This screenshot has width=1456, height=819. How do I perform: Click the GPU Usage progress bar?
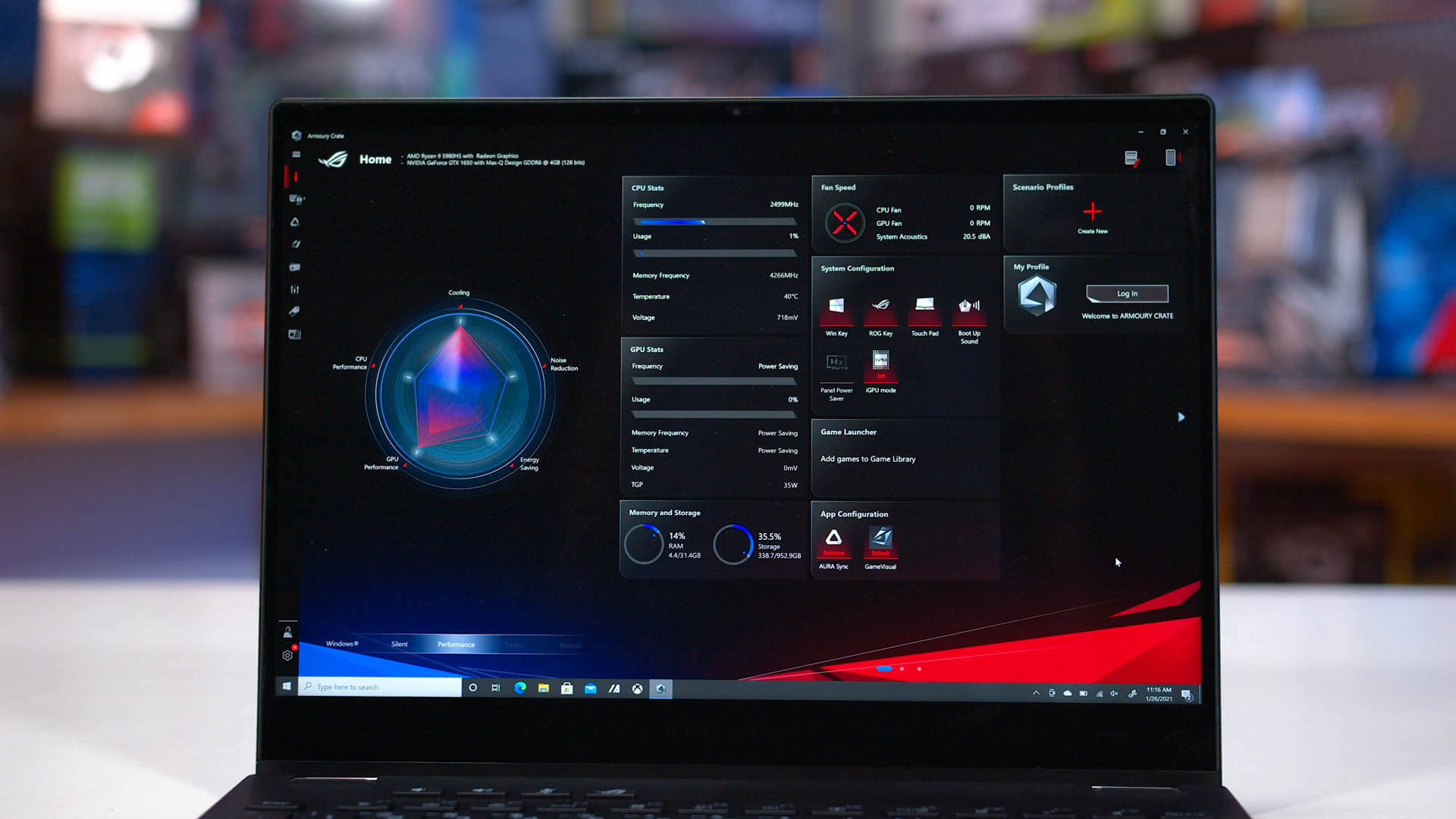[x=714, y=415]
